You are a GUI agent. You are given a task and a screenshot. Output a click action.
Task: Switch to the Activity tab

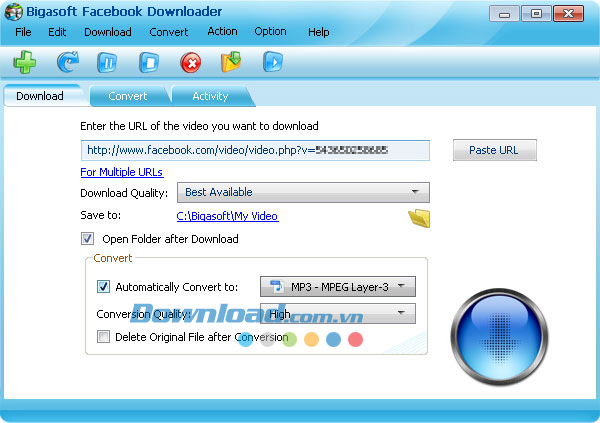pos(210,96)
